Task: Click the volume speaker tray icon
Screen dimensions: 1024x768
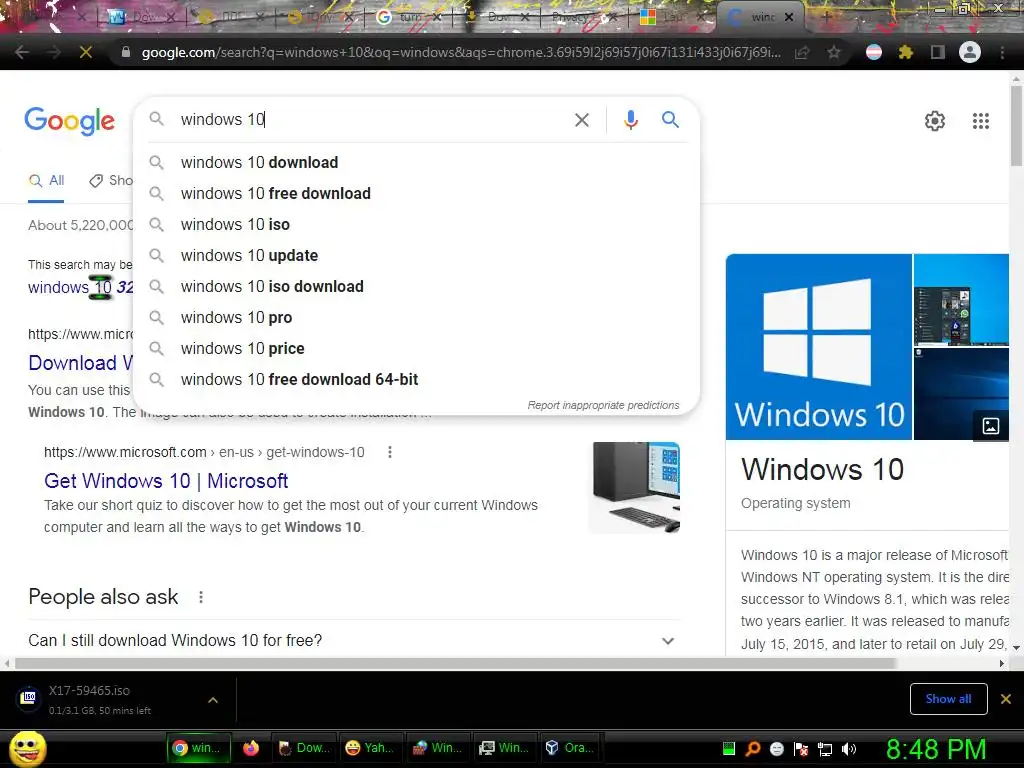Action: (849, 748)
